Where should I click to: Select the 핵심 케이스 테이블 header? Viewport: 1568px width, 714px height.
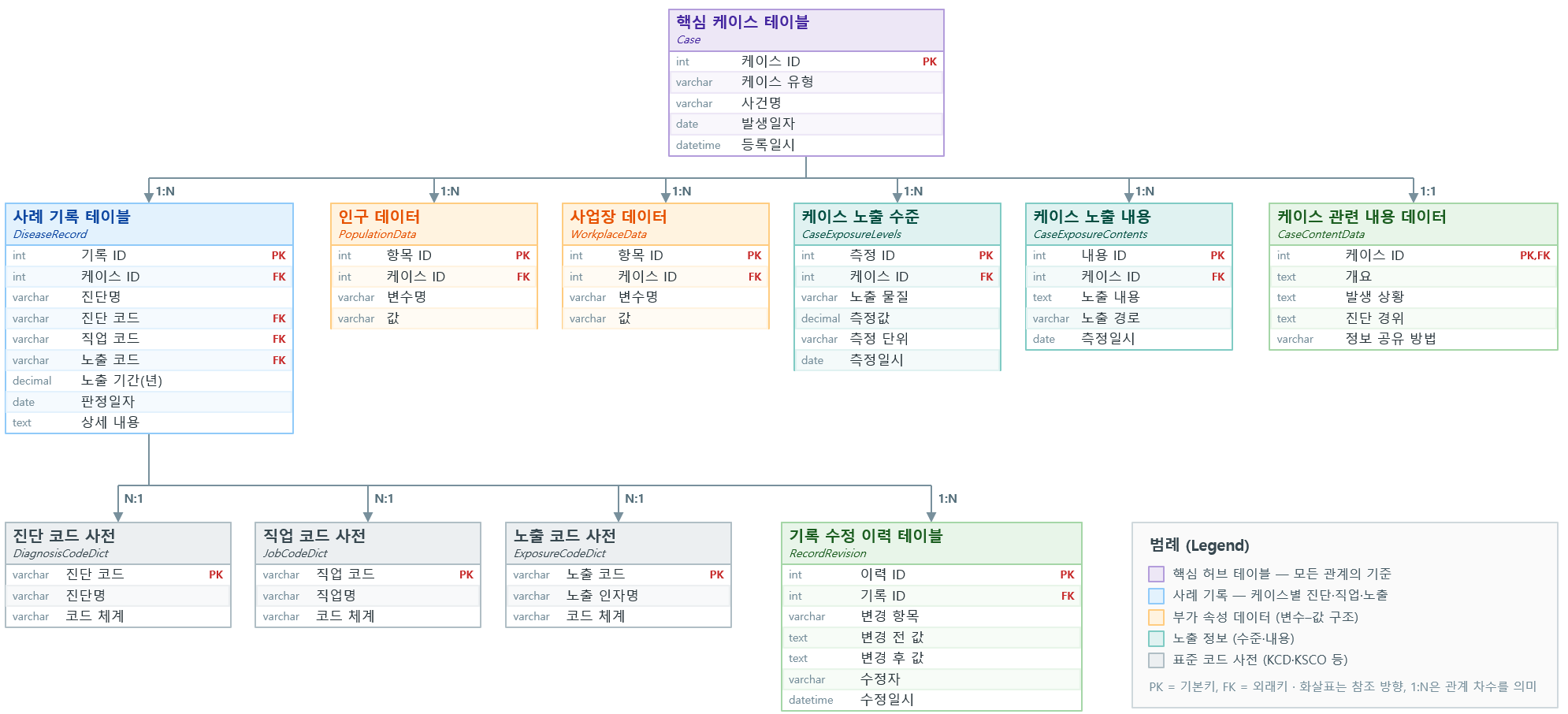806,30
